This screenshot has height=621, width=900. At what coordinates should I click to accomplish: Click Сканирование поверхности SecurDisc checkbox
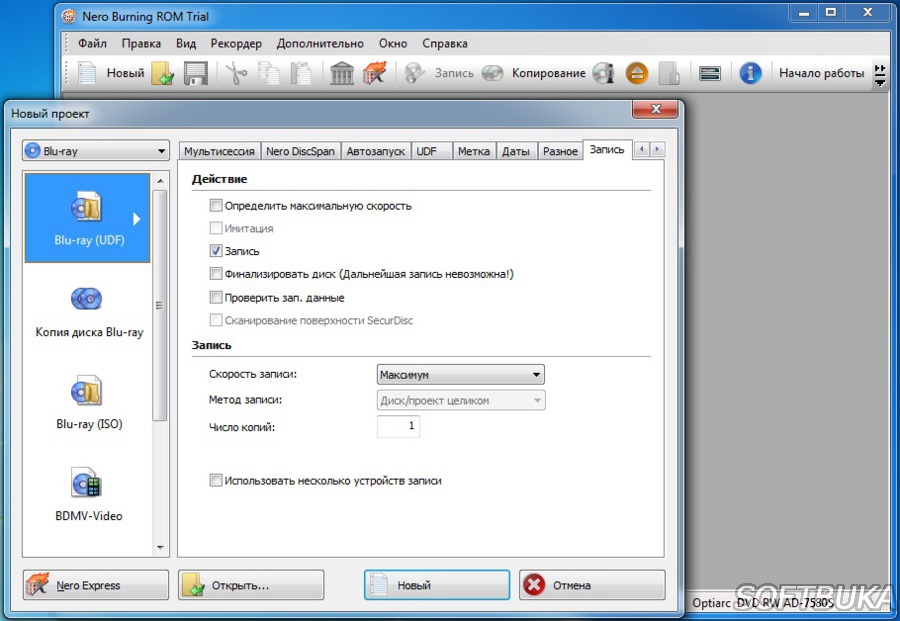click(x=216, y=320)
